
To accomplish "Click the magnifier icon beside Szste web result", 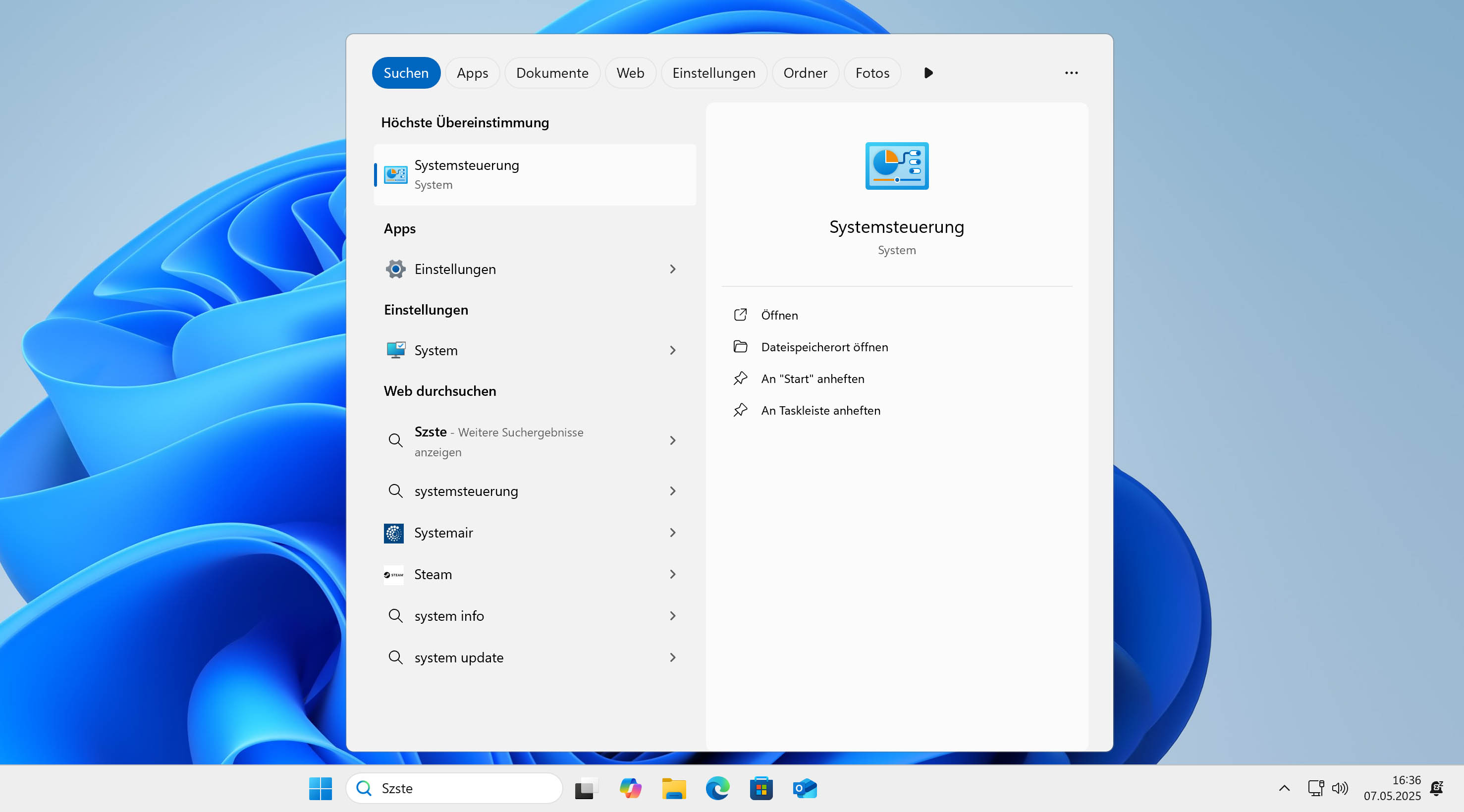I will (x=395, y=440).
